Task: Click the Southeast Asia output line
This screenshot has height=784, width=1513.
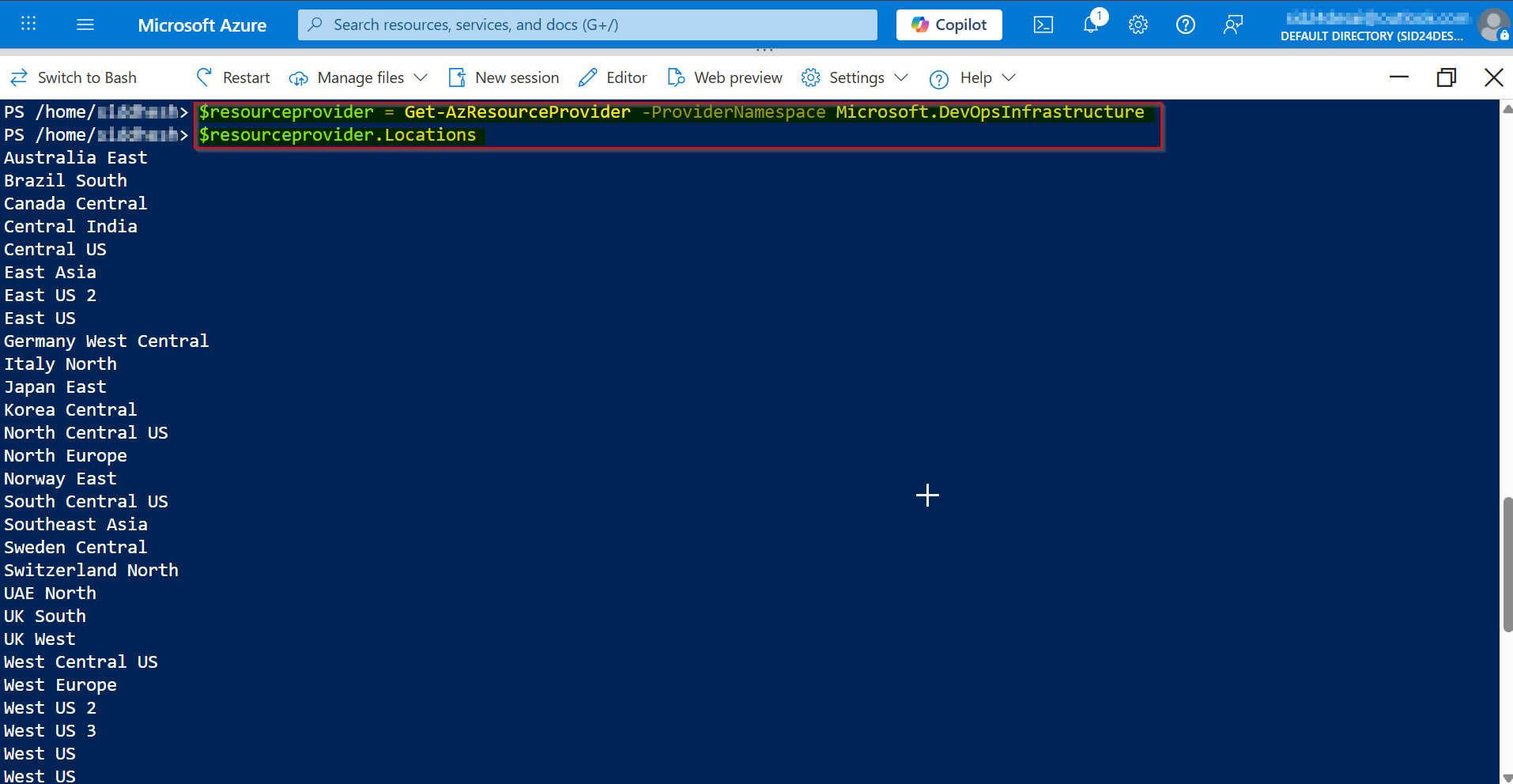Action: point(76,525)
